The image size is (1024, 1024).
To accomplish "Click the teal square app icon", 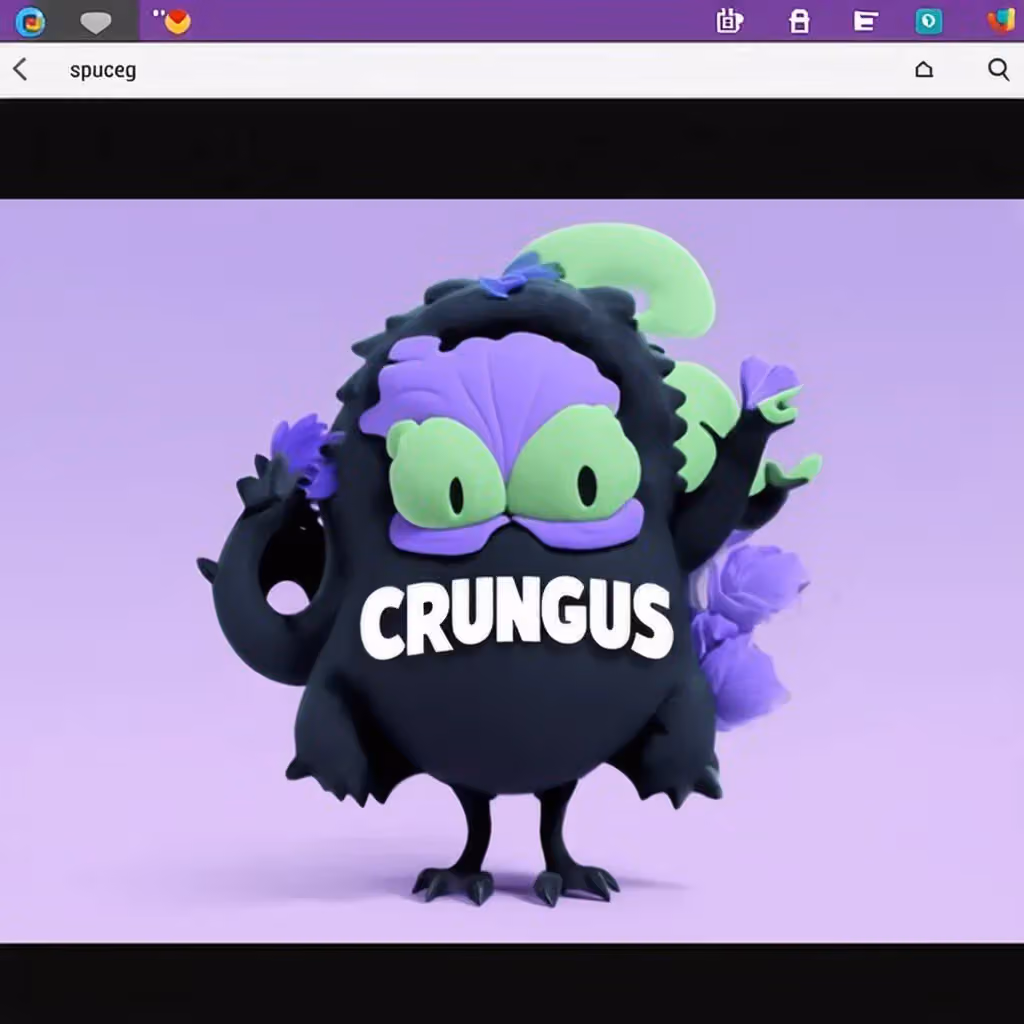I will 929,22.
